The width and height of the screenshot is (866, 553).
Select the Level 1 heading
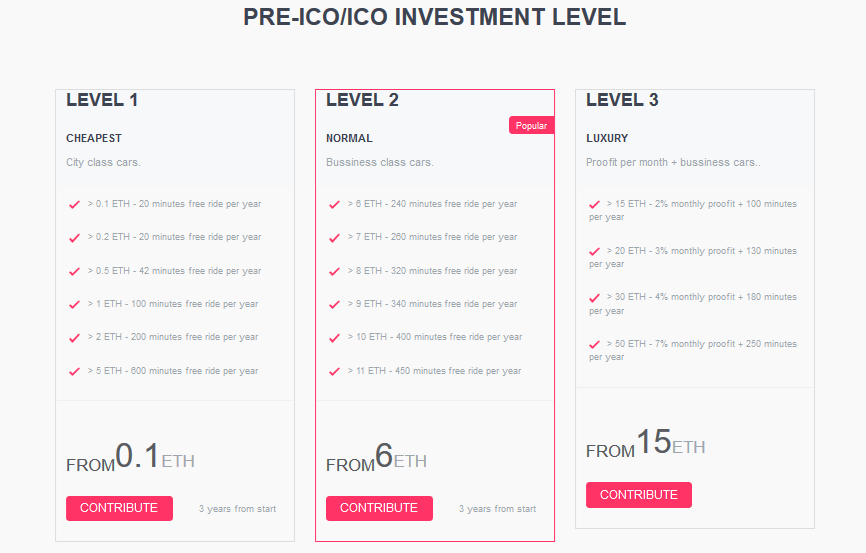click(x=102, y=100)
